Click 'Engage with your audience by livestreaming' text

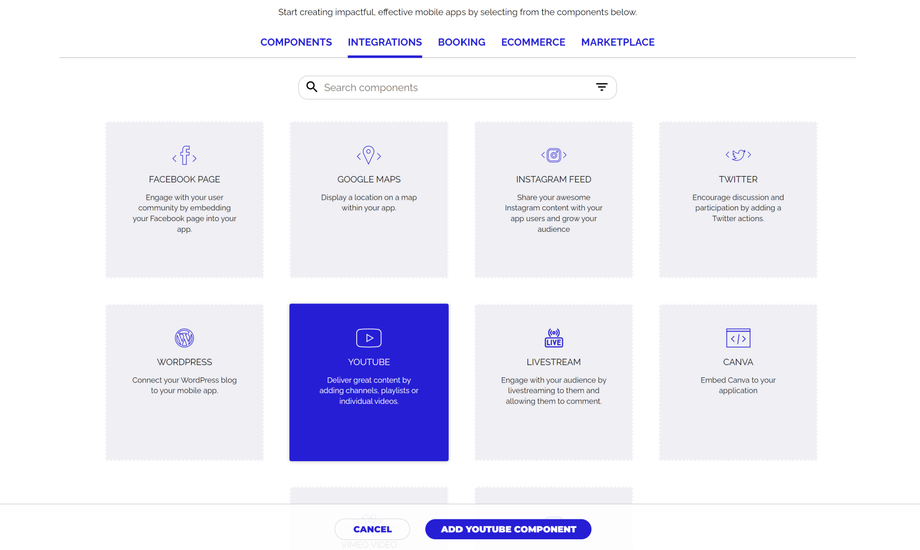(x=553, y=391)
